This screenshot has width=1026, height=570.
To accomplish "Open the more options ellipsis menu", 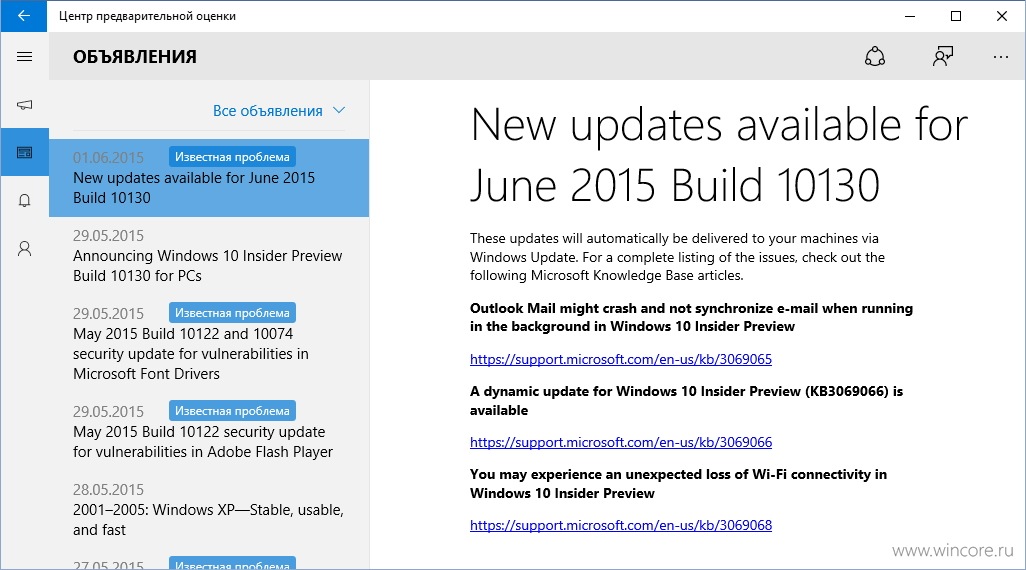I will [x=1000, y=56].
